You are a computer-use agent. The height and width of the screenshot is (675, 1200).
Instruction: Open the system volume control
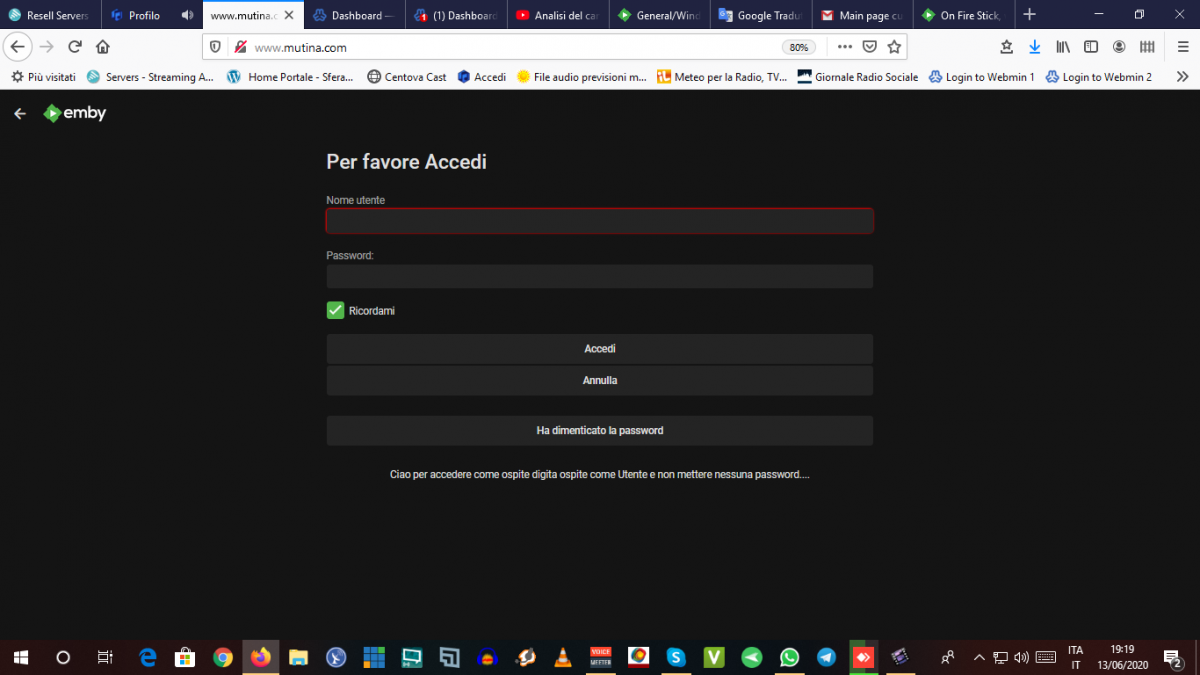(x=1021, y=657)
